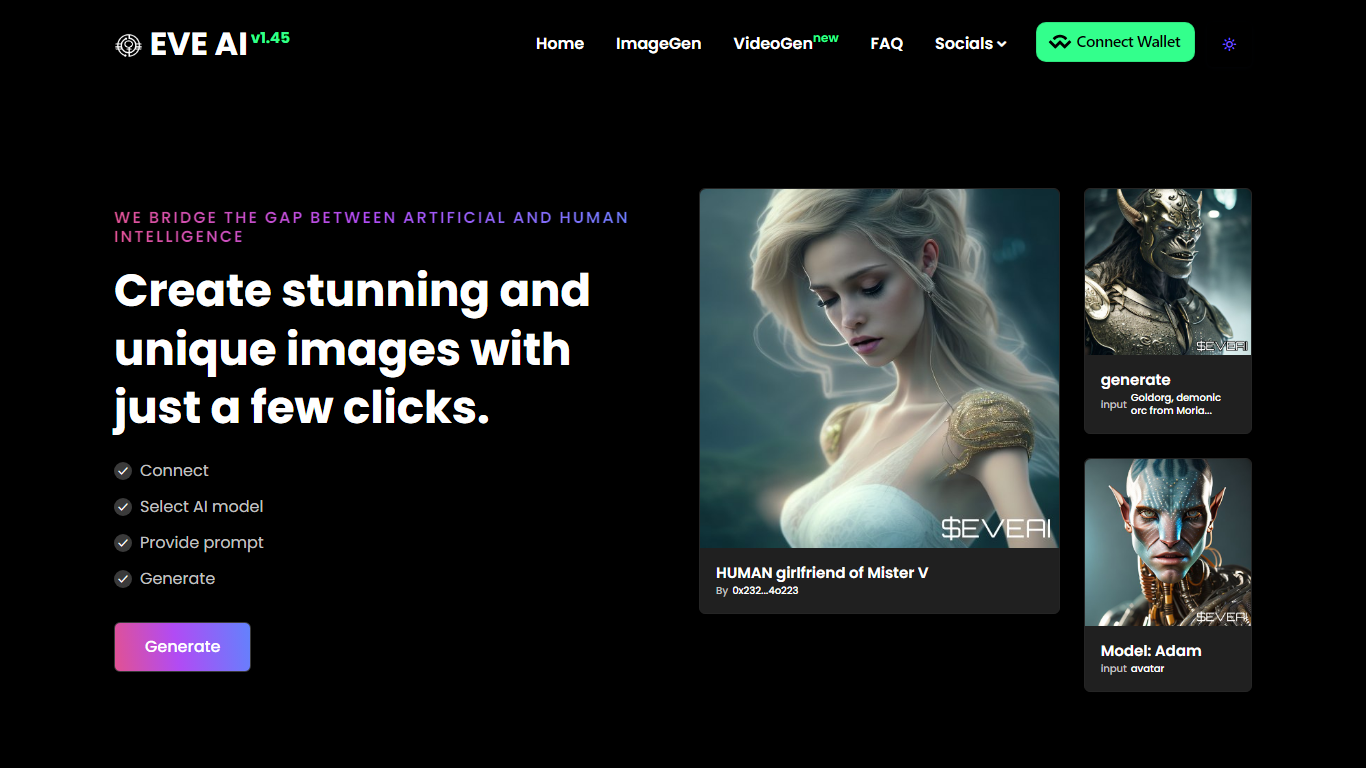
Task: Click the HUMAN girlfriend of Mister V title
Action: 822,573
